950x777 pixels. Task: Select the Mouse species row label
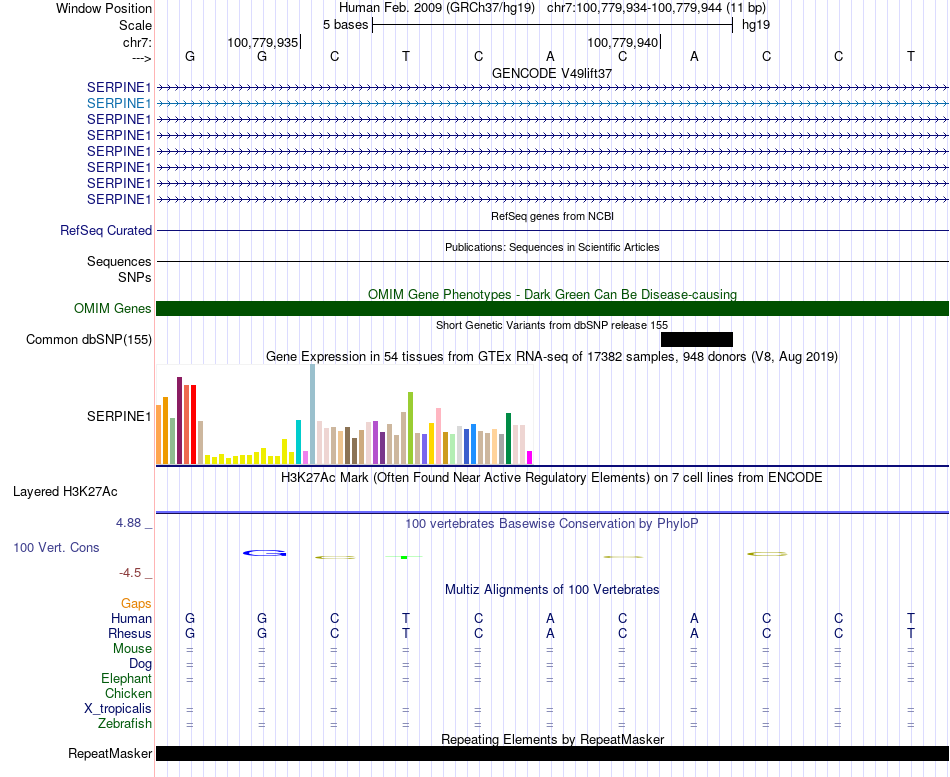click(x=133, y=649)
